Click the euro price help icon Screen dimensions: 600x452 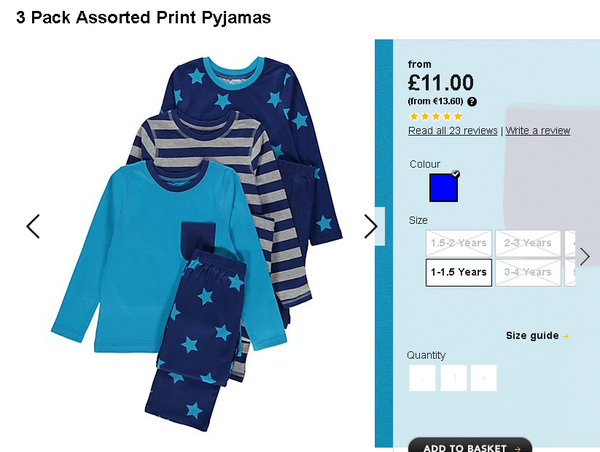click(472, 101)
